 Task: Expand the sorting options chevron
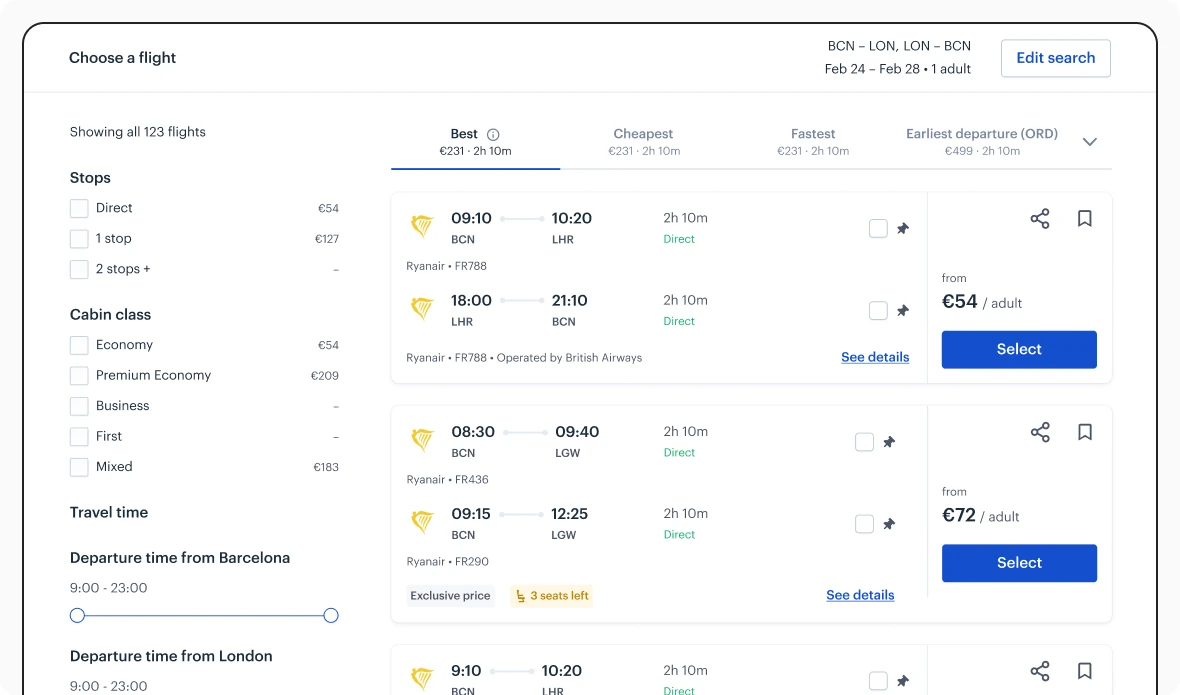point(1090,141)
